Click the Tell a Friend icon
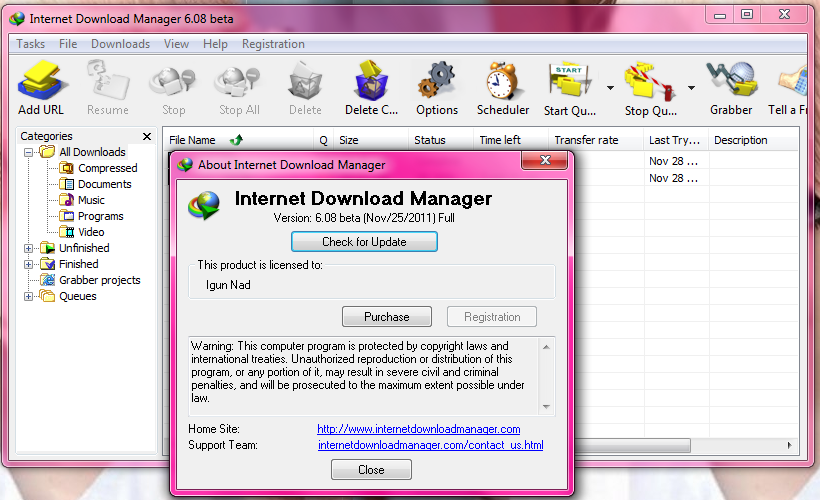 tap(793, 82)
